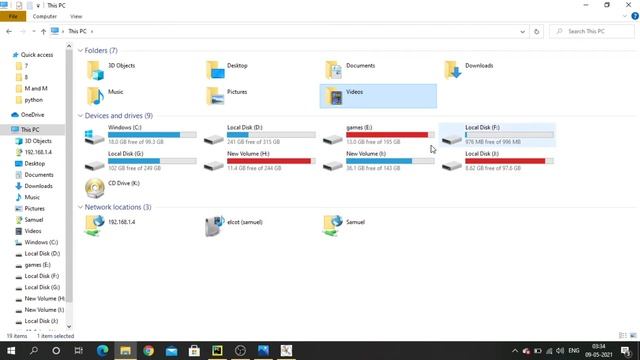This screenshot has height=360, width=640.
Task: Click the volume icon in system tray
Action: pyautogui.click(x=560, y=351)
